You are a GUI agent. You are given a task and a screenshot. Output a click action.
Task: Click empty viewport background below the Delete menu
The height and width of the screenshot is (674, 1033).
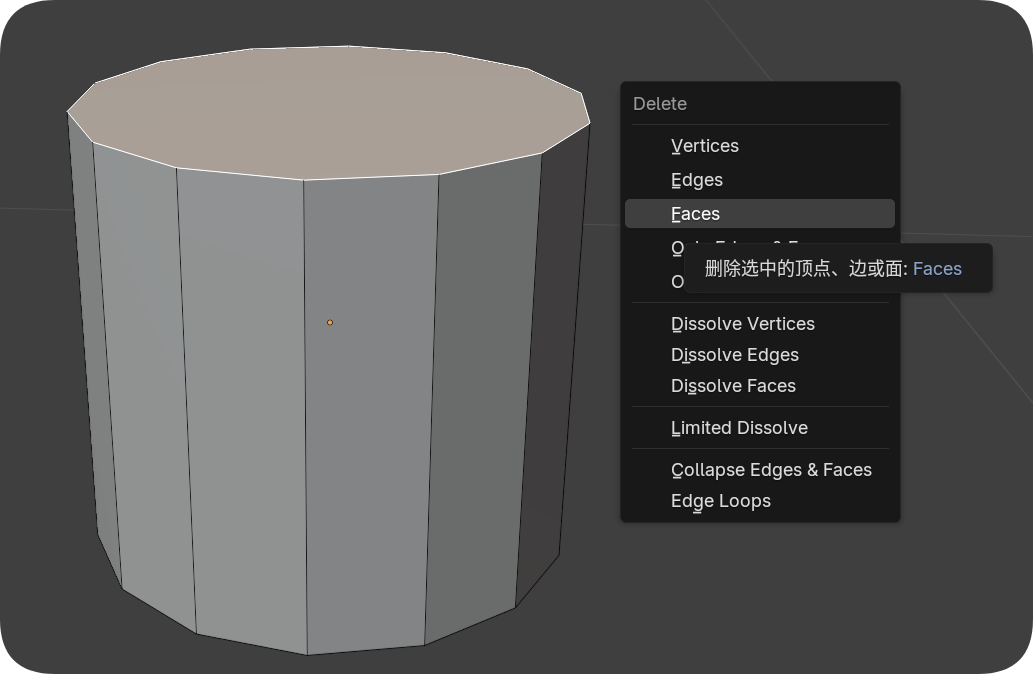click(x=780, y=600)
